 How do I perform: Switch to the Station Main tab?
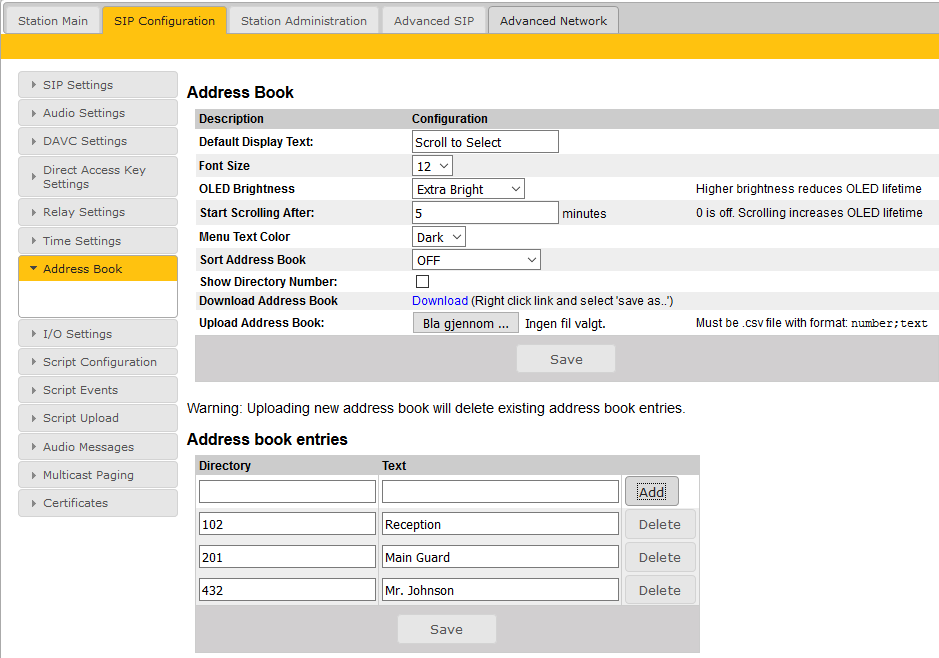[x=53, y=21]
